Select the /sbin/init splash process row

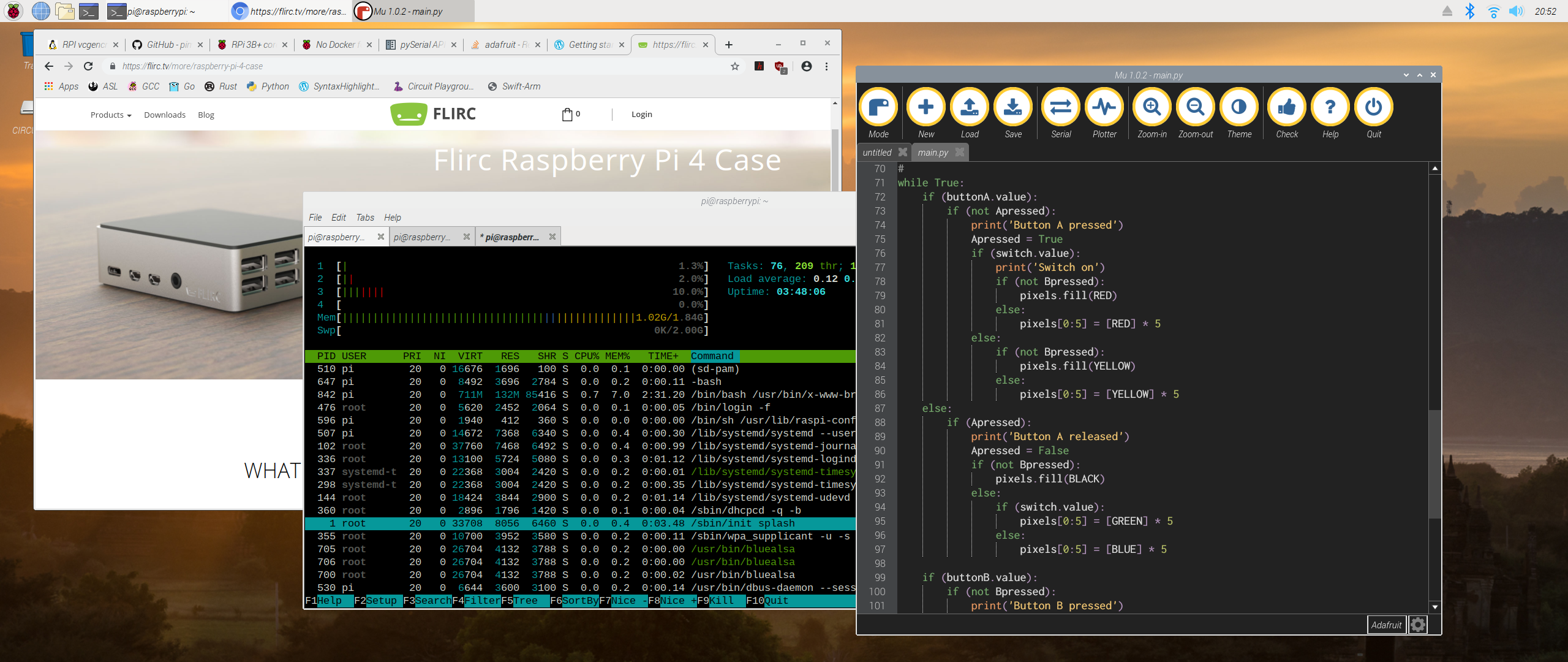point(580,523)
